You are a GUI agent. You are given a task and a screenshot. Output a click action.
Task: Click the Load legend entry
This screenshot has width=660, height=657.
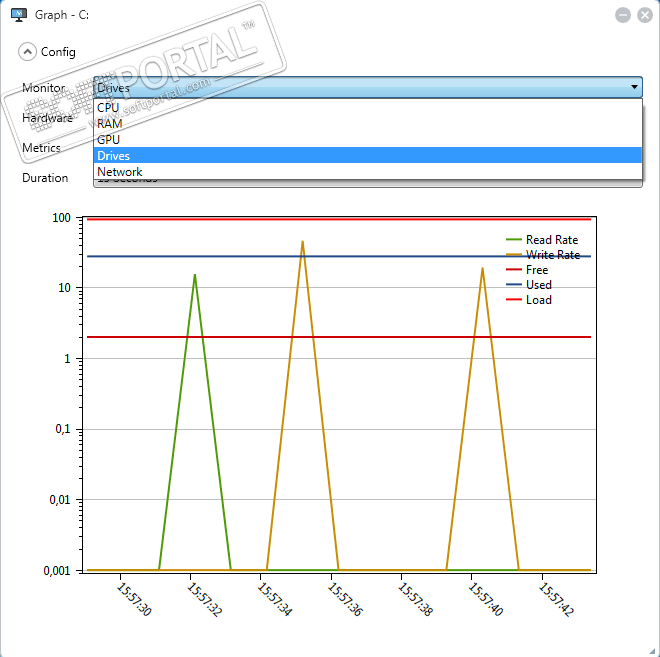pos(529,300)
